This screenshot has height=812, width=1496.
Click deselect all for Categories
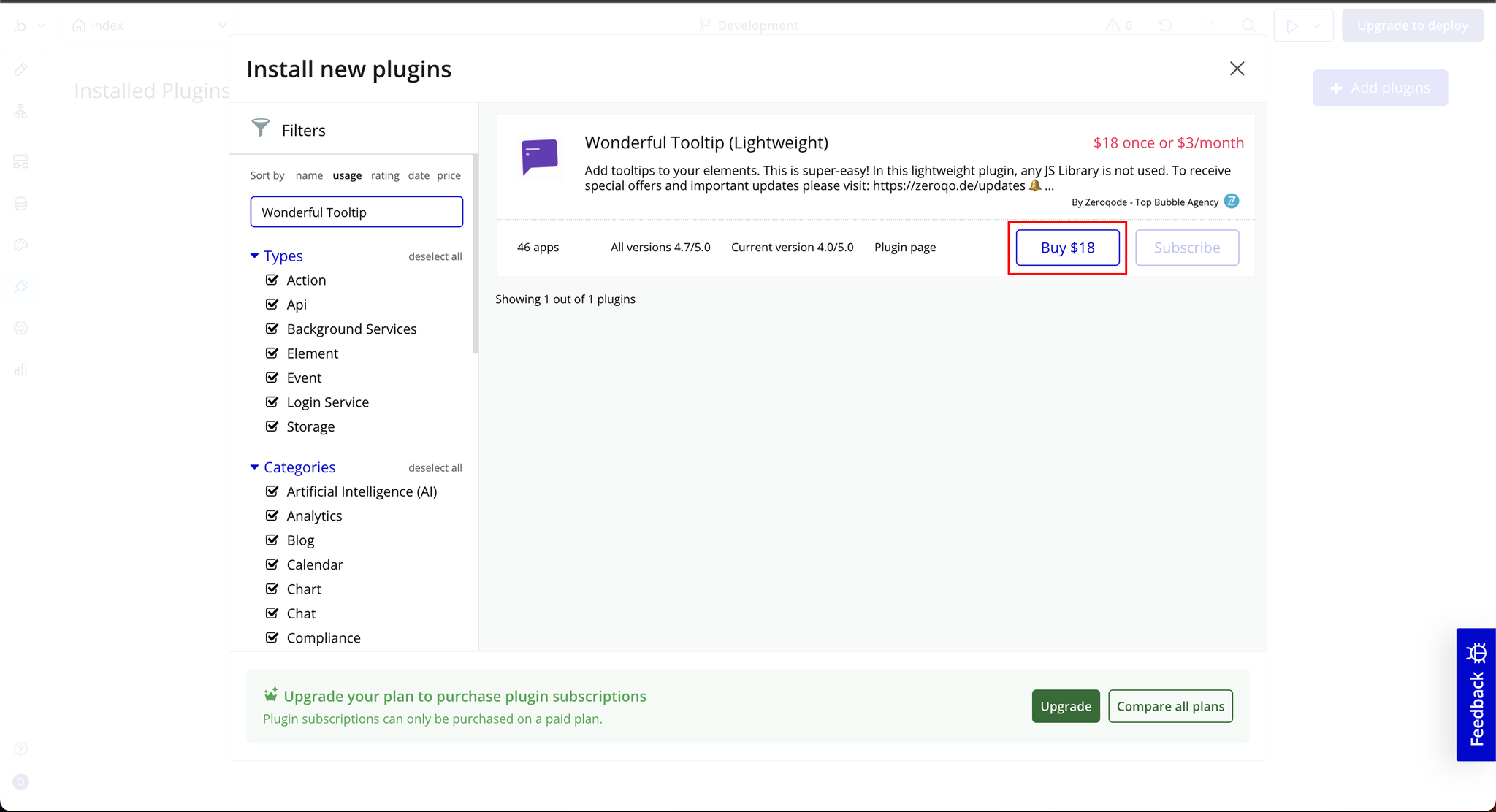[x=435, y=467]
